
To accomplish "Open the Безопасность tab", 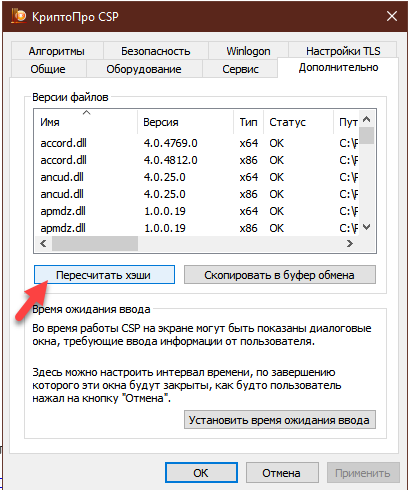I will [x=156, y=51].
